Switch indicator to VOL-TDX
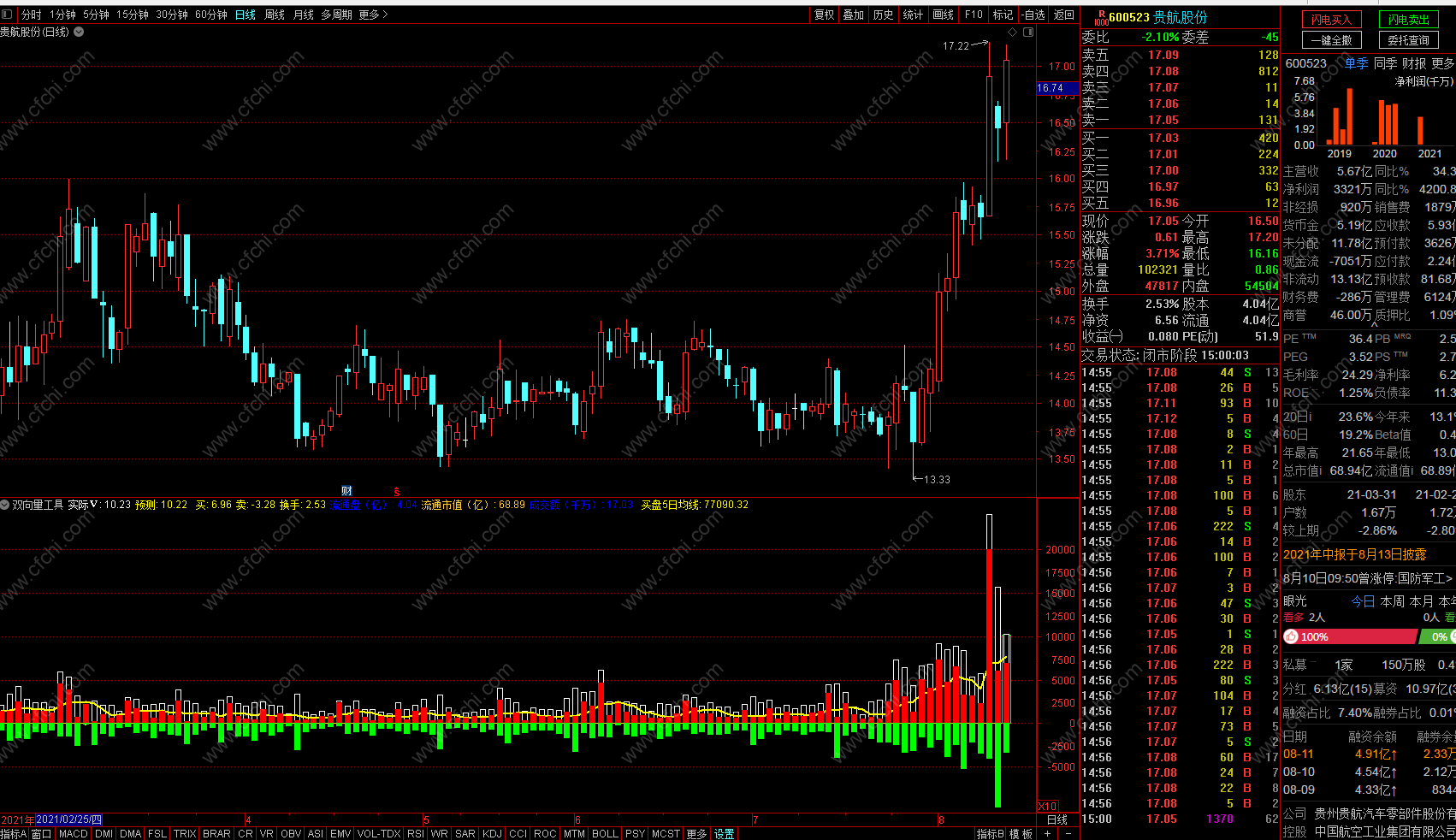 379,834
